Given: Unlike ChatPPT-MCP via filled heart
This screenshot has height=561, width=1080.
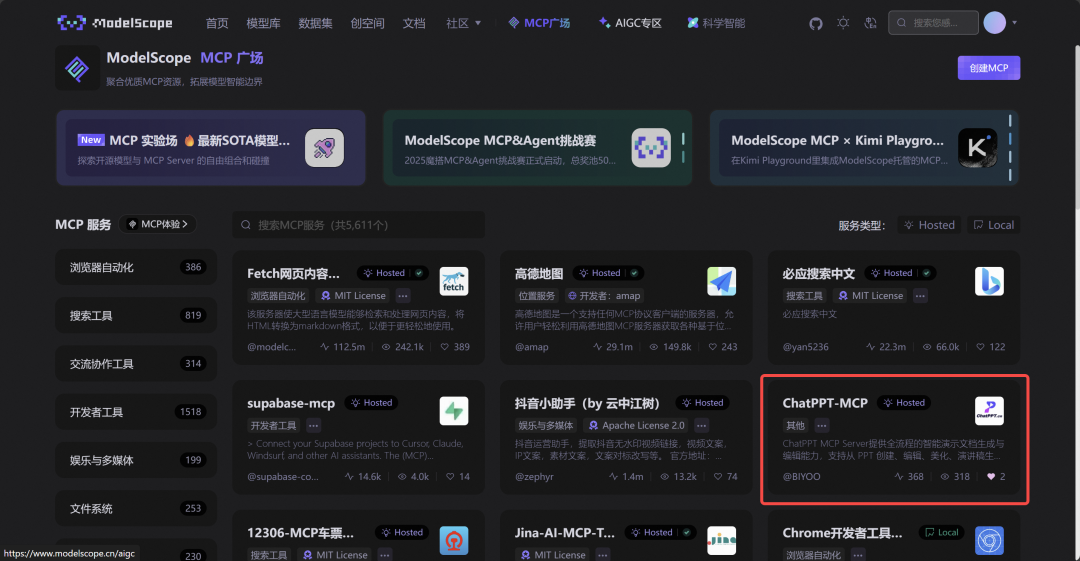Looking at the screenshot, I should pos(991,476).
